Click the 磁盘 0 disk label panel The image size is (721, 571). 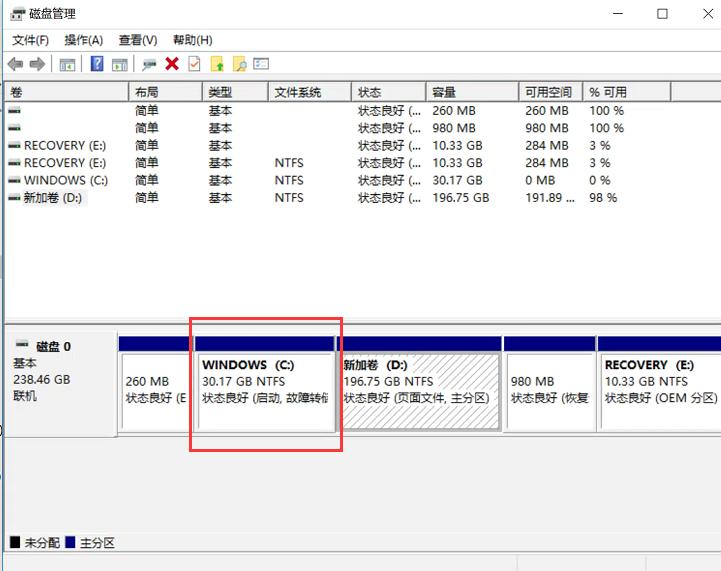pyautogui.click(x=60, y=383)
